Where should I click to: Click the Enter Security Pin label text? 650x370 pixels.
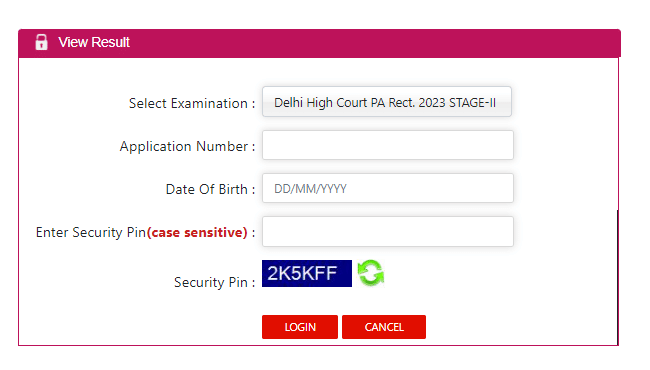click(x=91, y=232)
